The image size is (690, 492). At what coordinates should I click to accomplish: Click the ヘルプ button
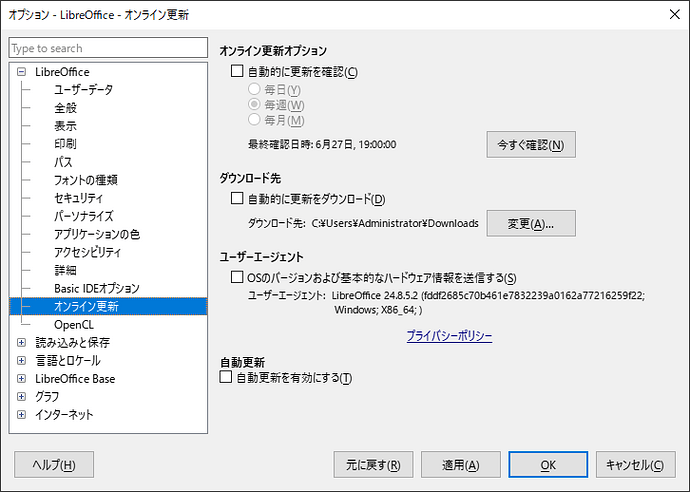(x=54, y=465)
